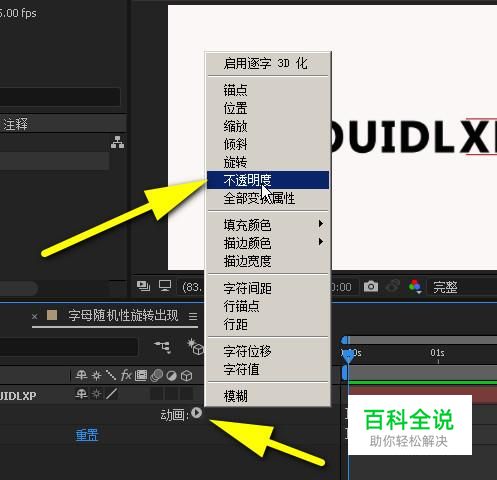This screenshot has width=497, height=480.
Task: Choose 位置 from the animate menu
Action: (x=268, y=108)
